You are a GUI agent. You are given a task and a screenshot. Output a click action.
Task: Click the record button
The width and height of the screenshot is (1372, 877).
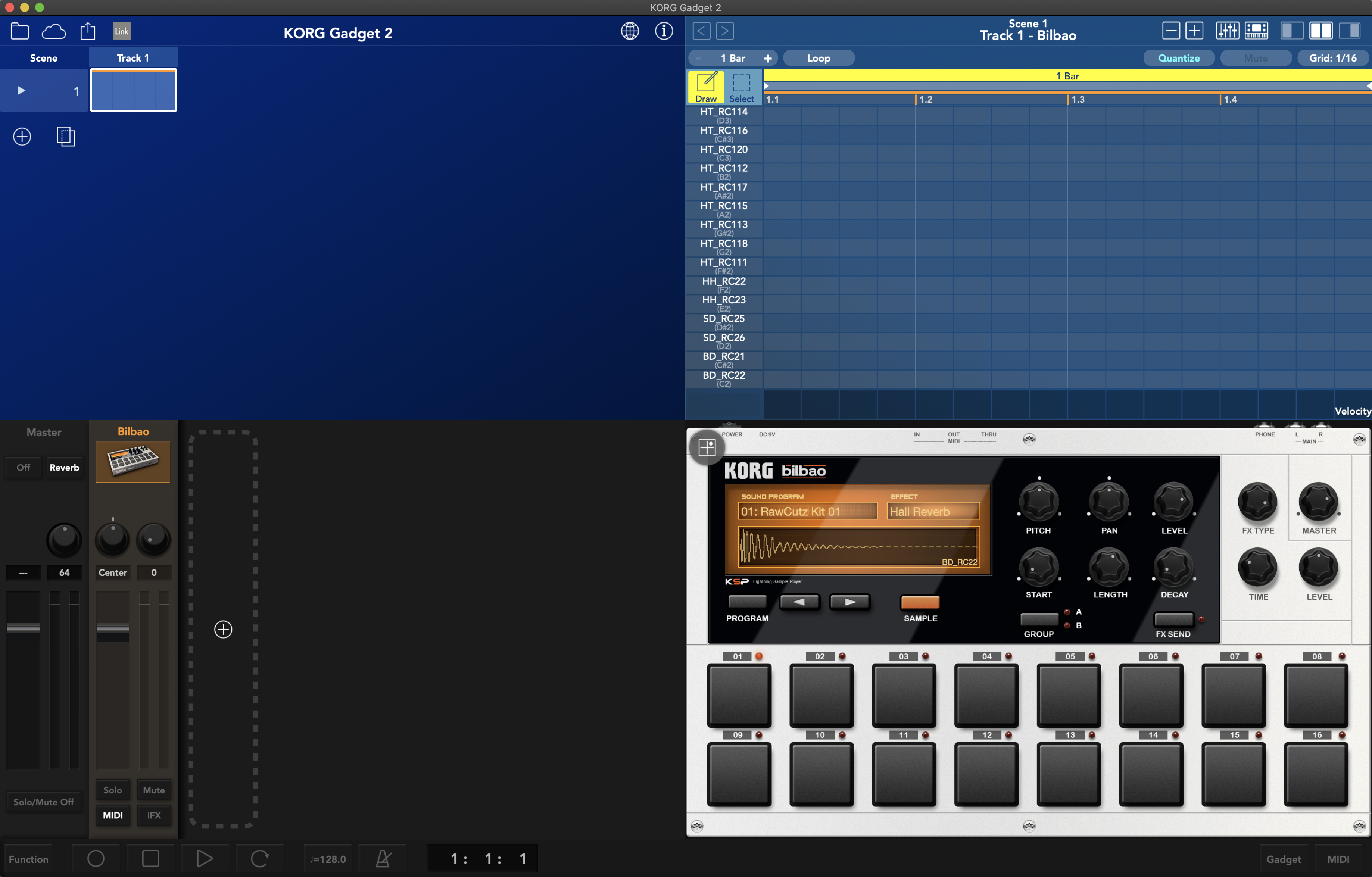[96, 858]
